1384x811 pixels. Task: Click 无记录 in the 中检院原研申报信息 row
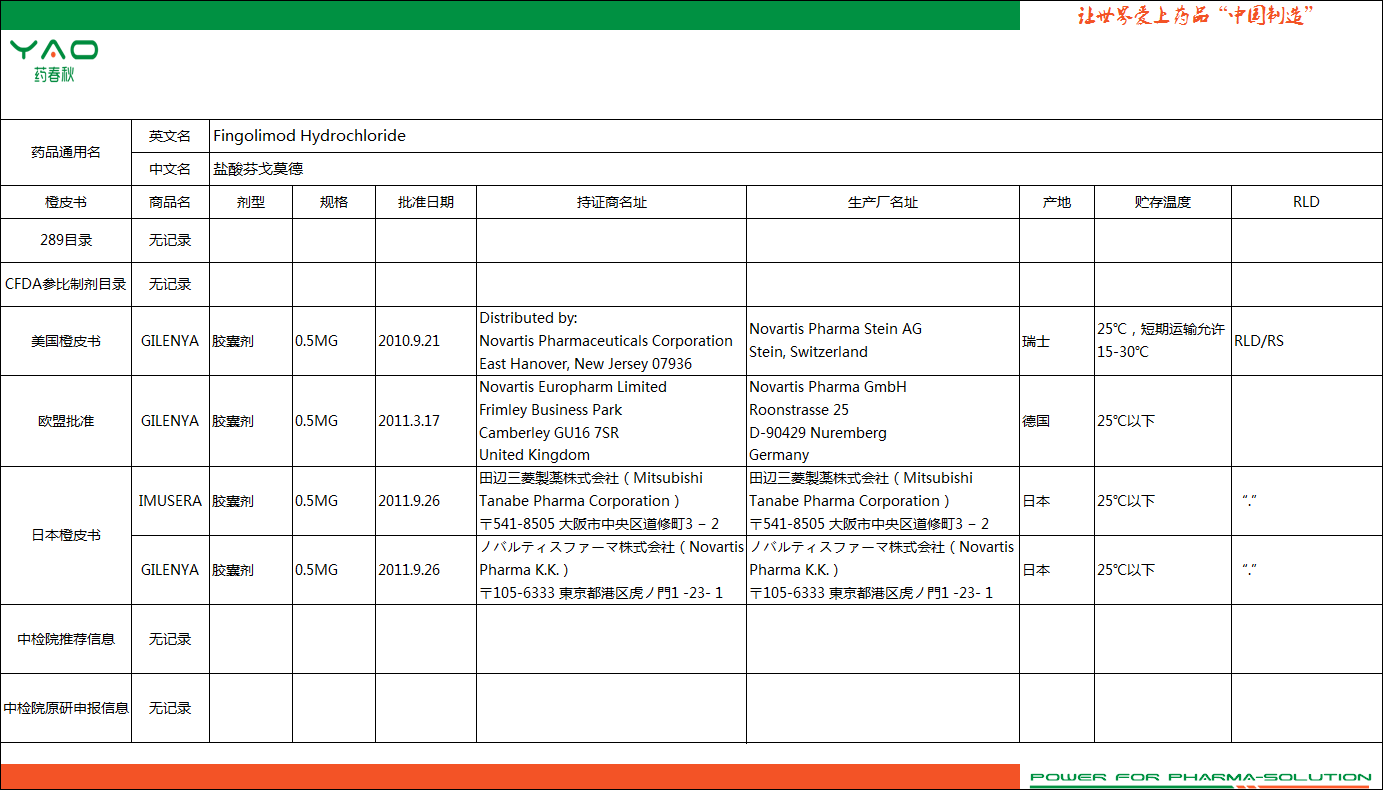pyautogui.click(x=170, y=708)
